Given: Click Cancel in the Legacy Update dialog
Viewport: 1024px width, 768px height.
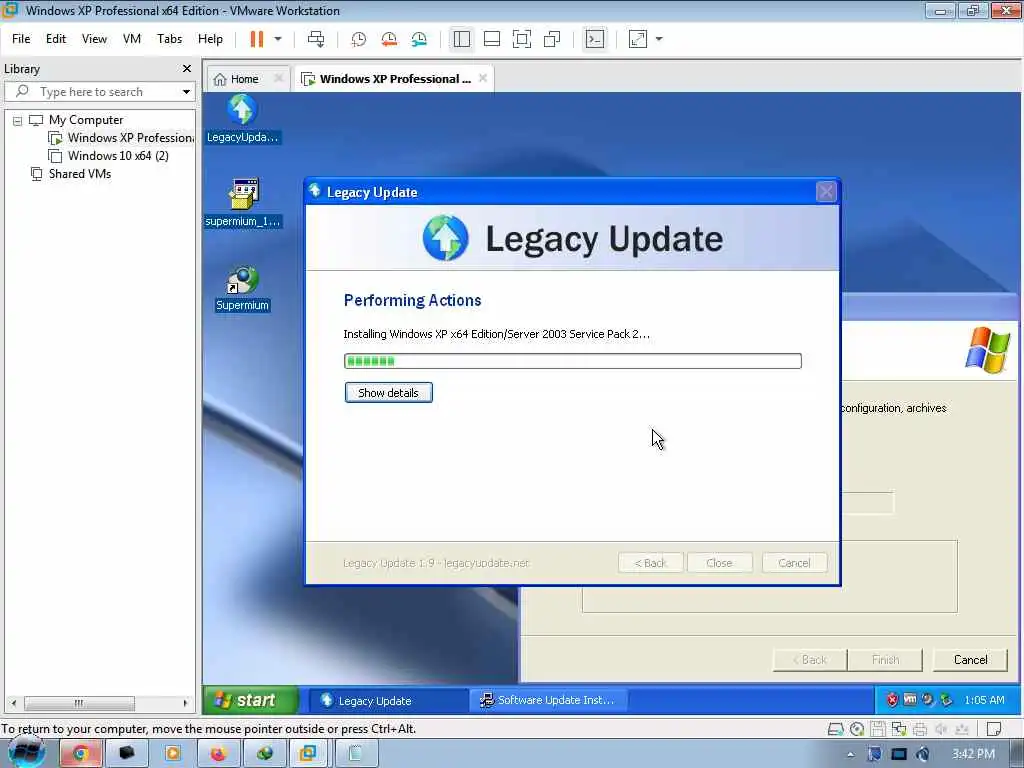Looking at the screenshot, I should 794,563.
